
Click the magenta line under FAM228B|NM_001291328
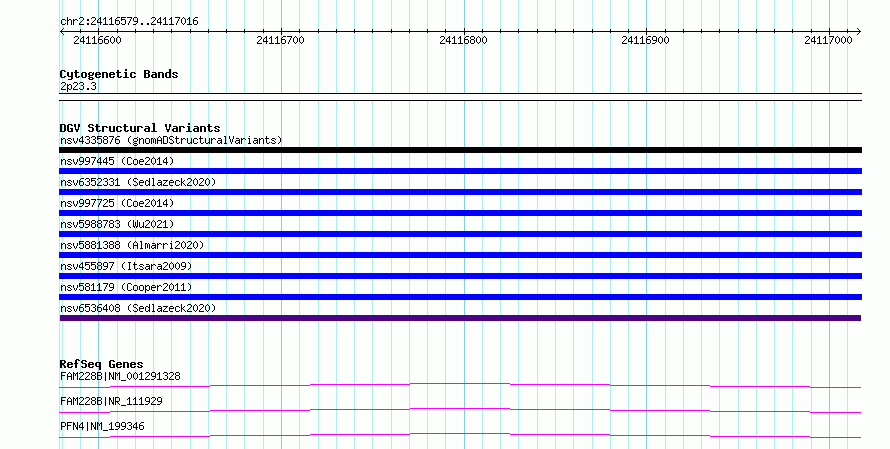pos(460,386)
